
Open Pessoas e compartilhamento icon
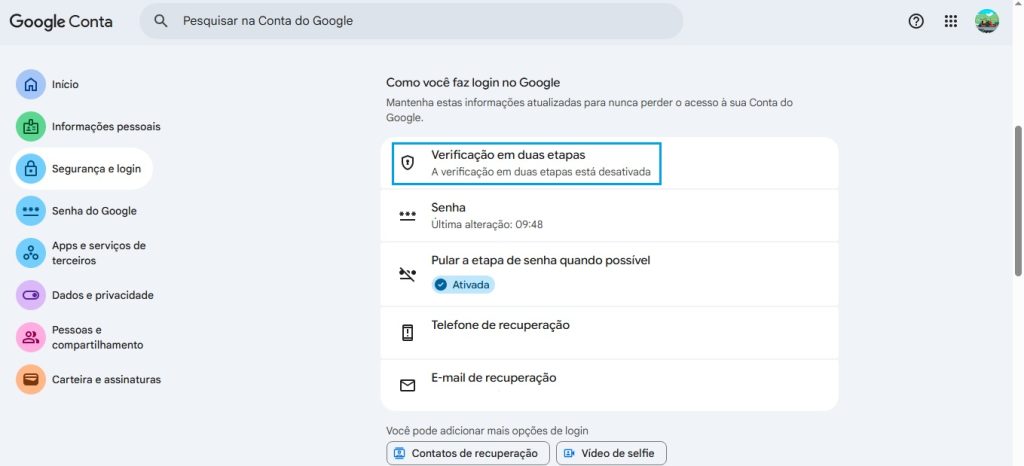coord(31,337)
